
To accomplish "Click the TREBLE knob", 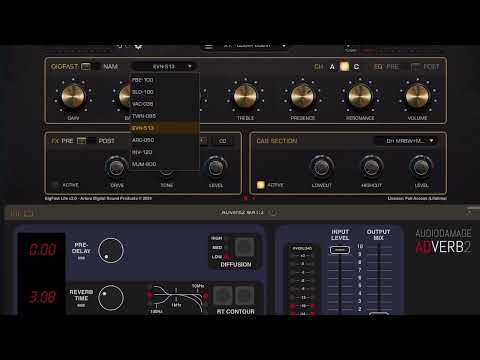I will click(x=245, y=96).
